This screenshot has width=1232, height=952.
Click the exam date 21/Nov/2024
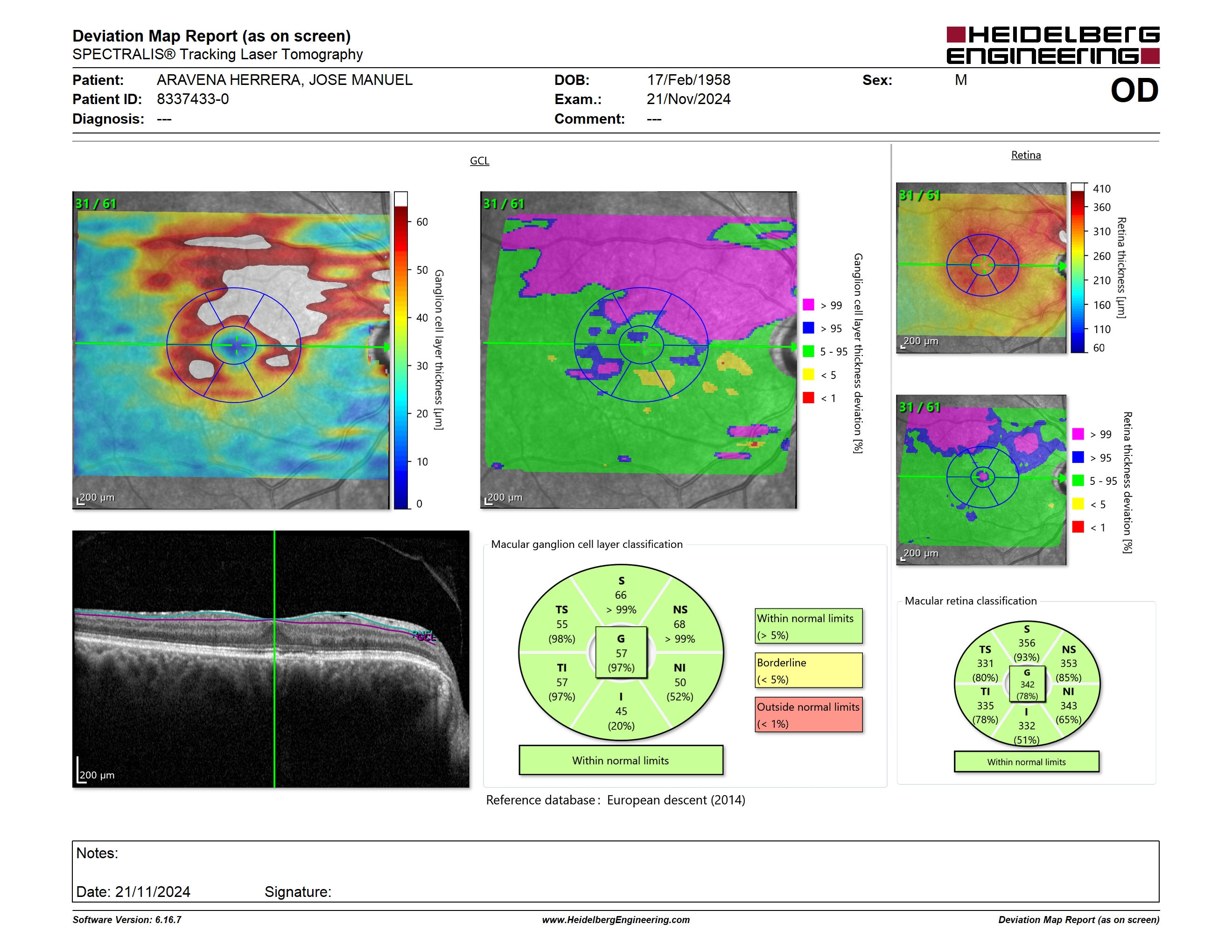(x=688, y=99)
